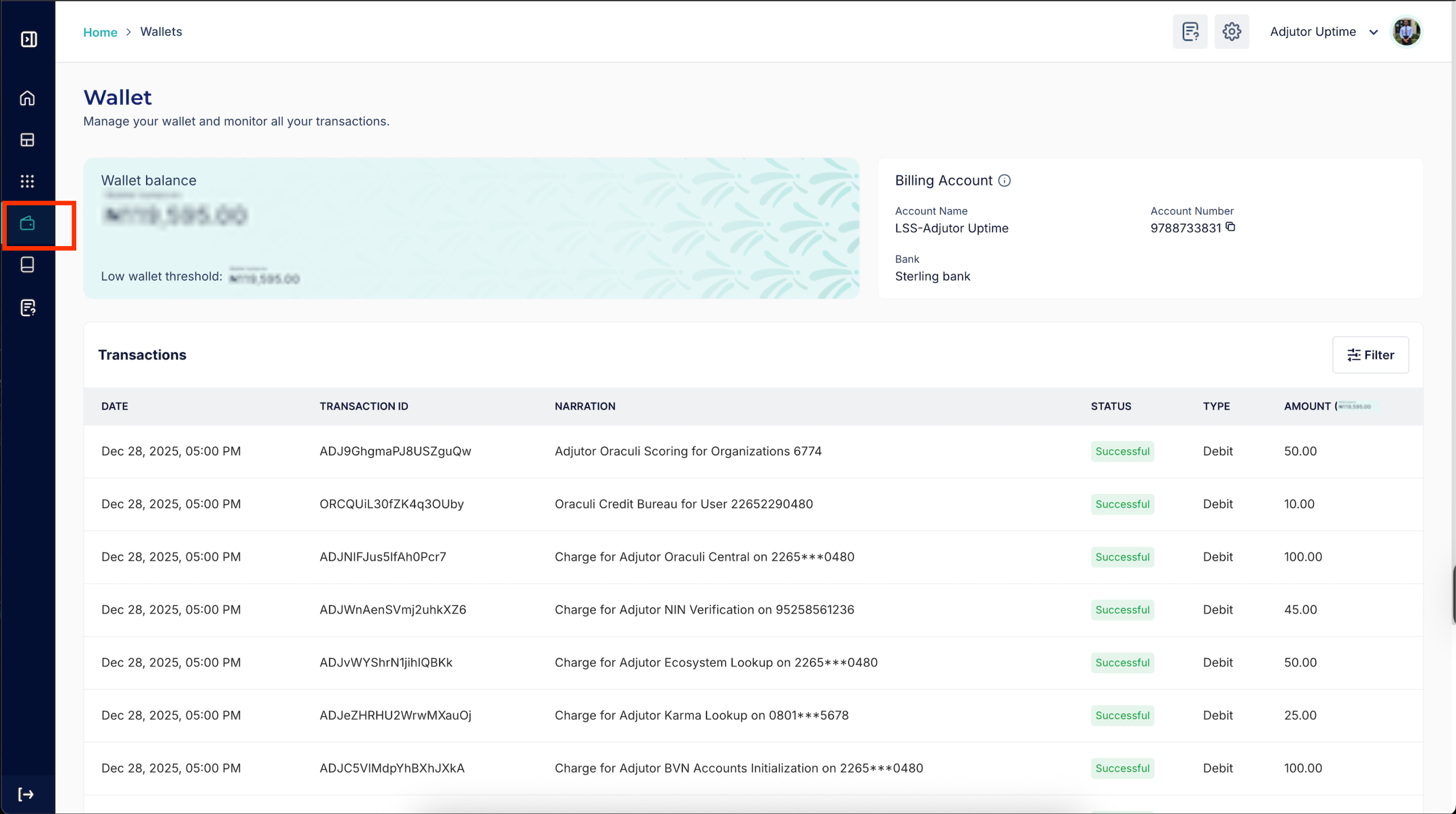This screenshot has width=1456, height=814.
Task: Select transaction ID ORCQUiL30fZK4q3OUby
Action: 391,504
